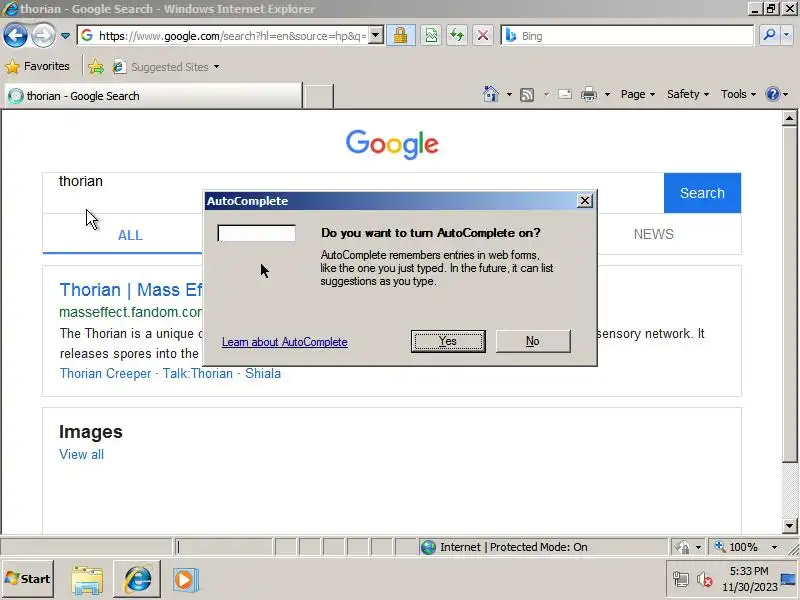Image resolution: width=800 pixels, height=600 pixels.
Task: Open the Favorites star button
Action: pyautogui.click(x=37, y=66)
